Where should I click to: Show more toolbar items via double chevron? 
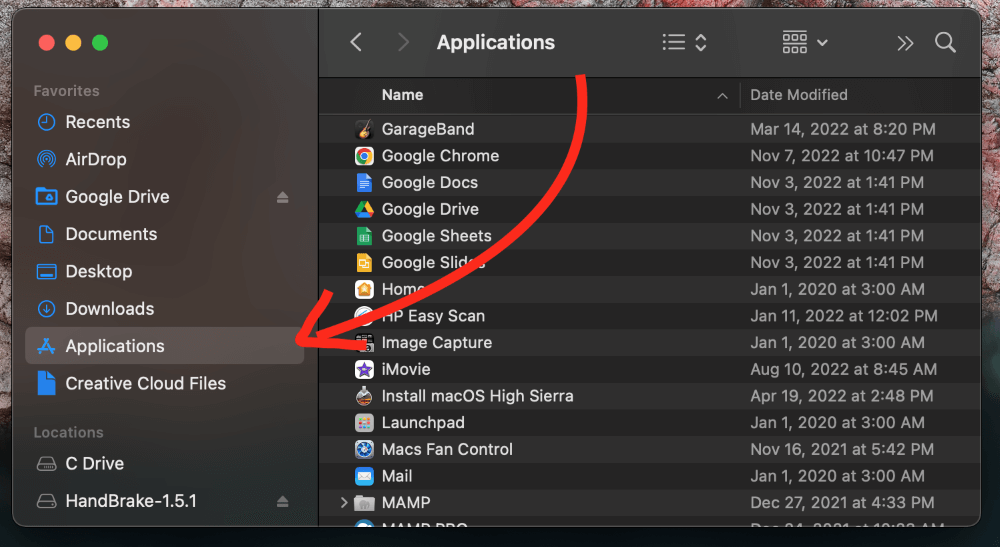[x=905, y=43]
